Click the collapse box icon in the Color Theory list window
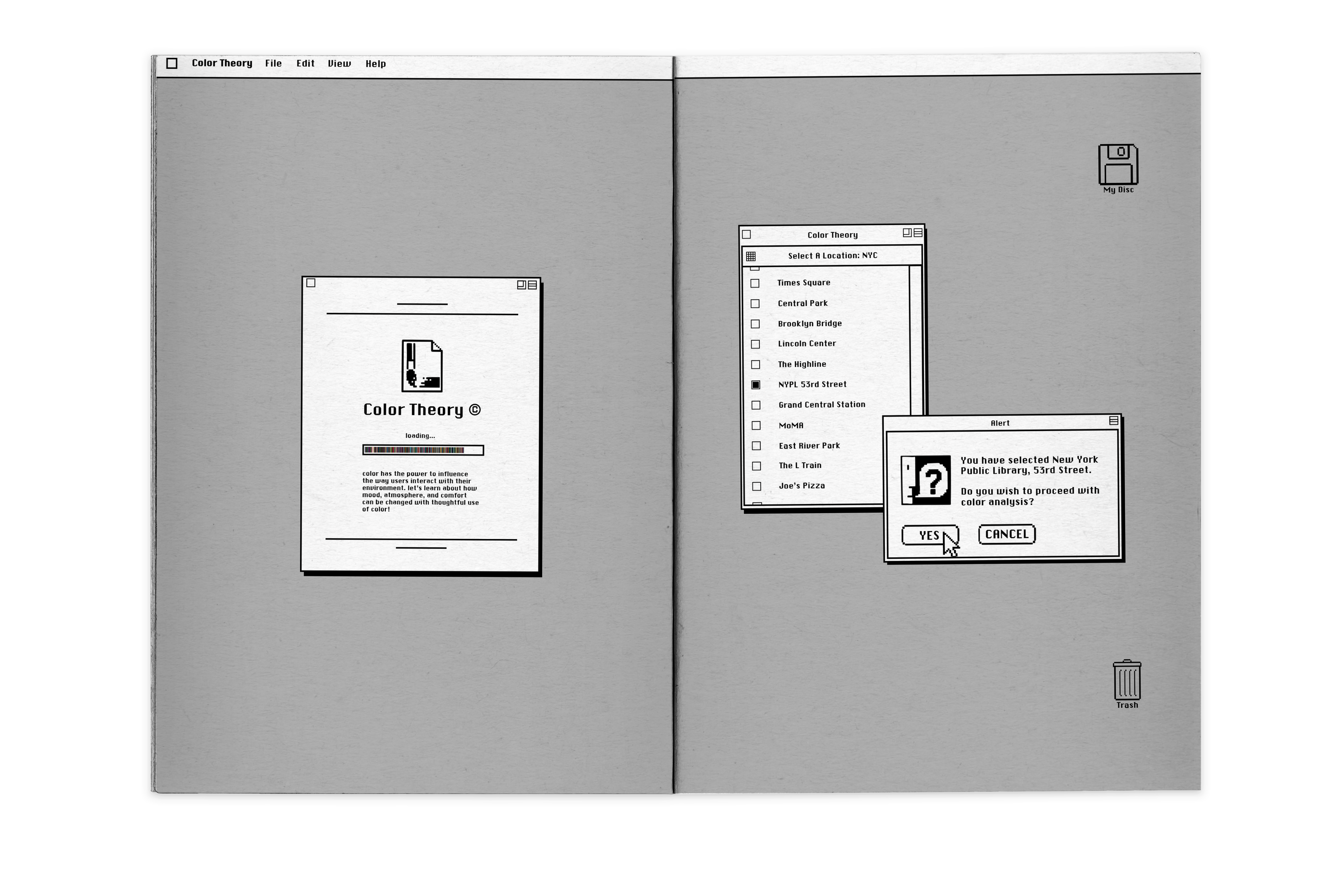The height and width of the screenshot is (896, 1344). click(x=918, y=233)
